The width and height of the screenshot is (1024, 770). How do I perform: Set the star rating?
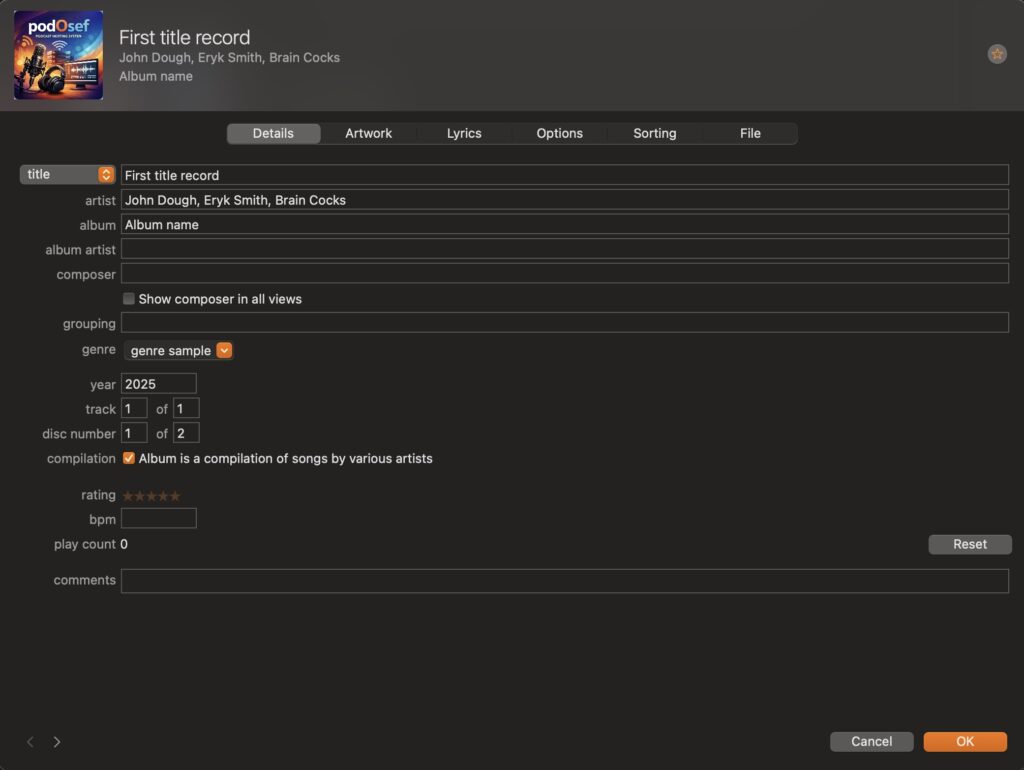151,496
